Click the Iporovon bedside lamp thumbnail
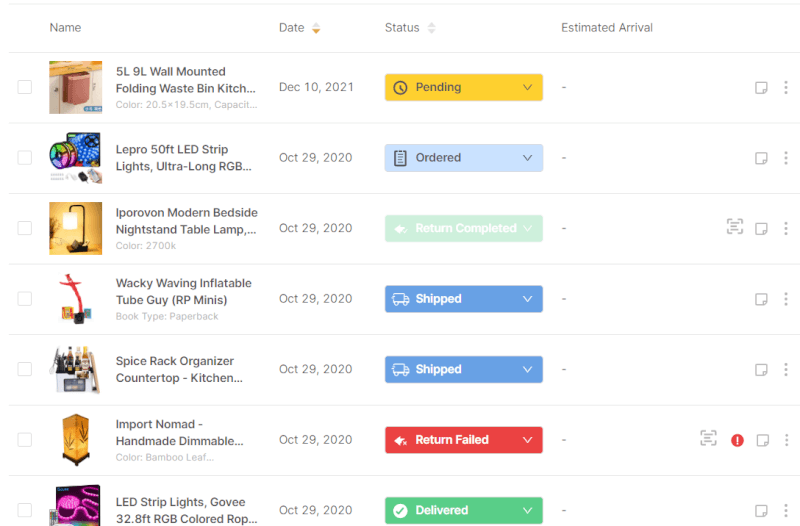This screenshot has width=800, height=526. (76, 228)
